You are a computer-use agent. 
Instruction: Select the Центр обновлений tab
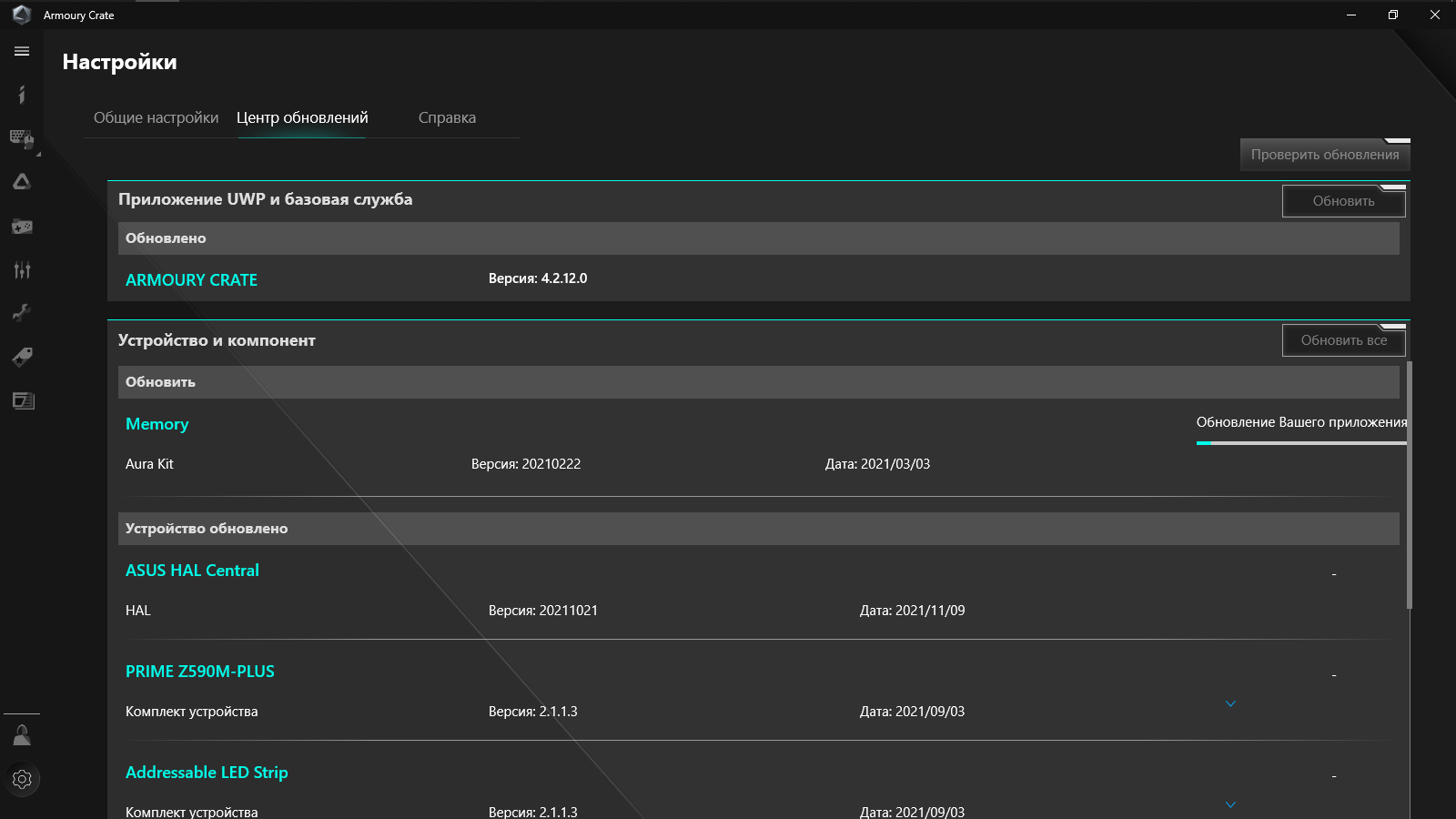302,117
